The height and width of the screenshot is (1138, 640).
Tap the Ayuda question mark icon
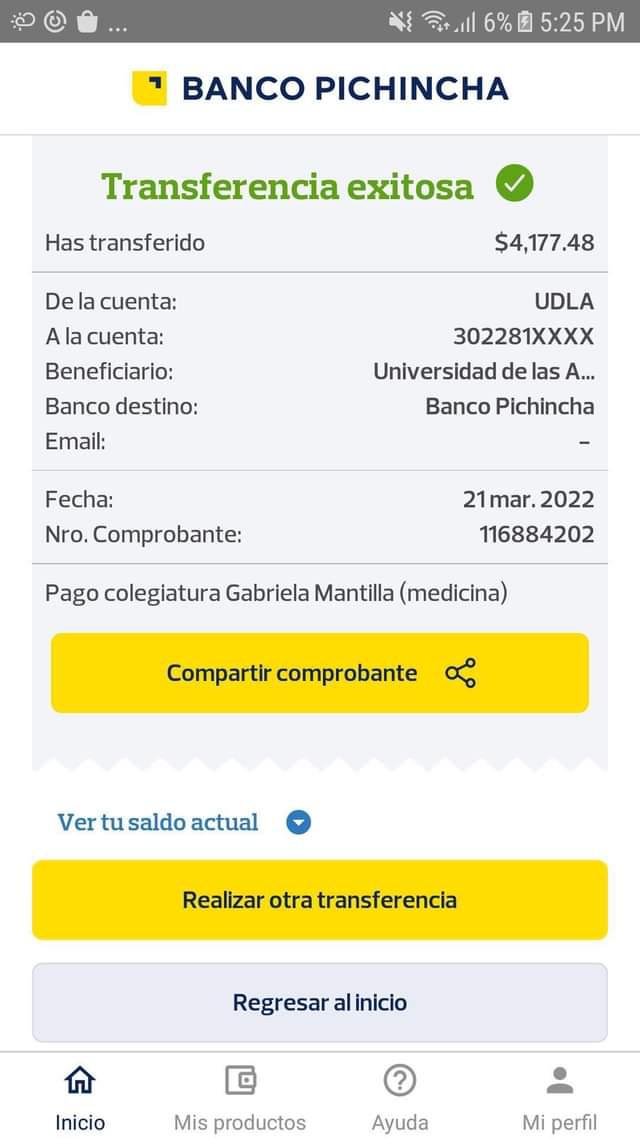(400, 1080)
